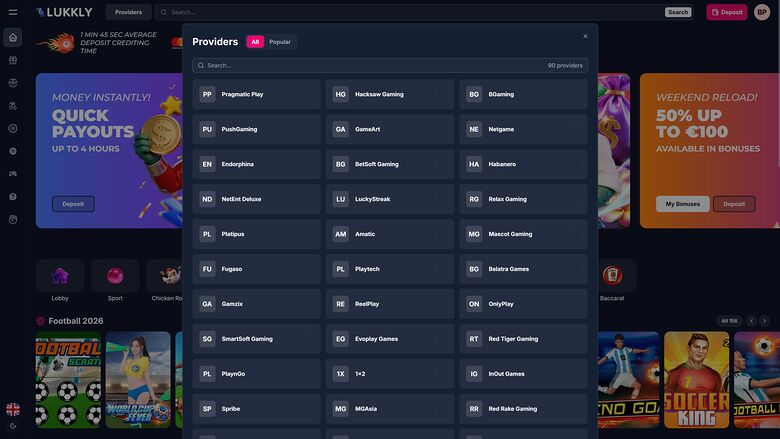Open the BP profile avatar

762,12
